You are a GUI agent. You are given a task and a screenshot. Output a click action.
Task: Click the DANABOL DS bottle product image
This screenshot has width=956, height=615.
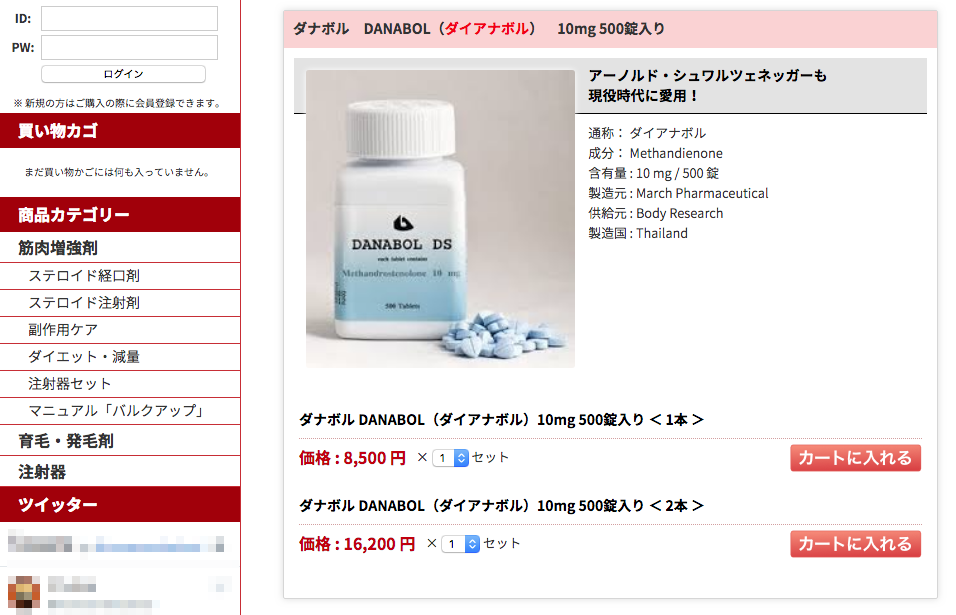click(x=440, y=219)
